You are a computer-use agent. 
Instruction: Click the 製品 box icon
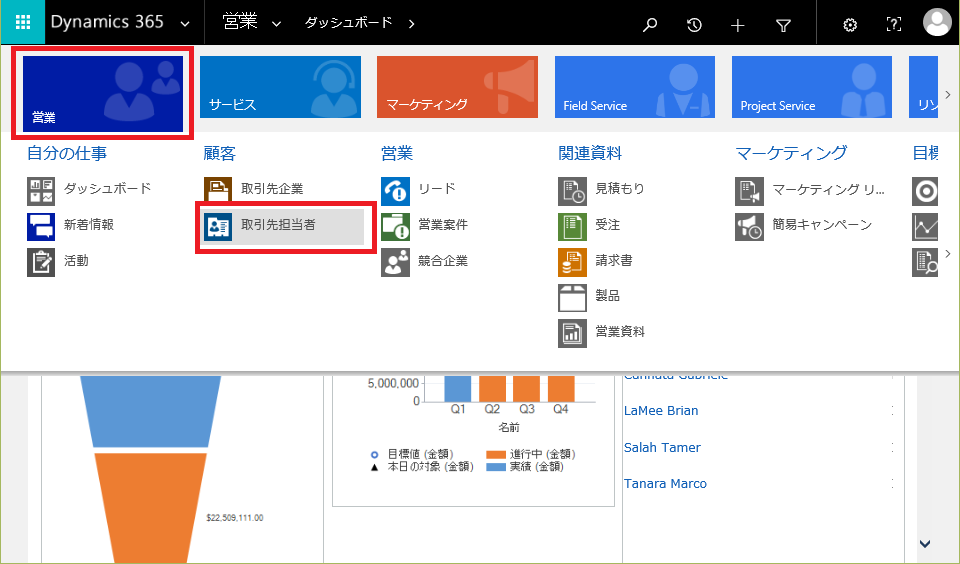coord(572,298)
